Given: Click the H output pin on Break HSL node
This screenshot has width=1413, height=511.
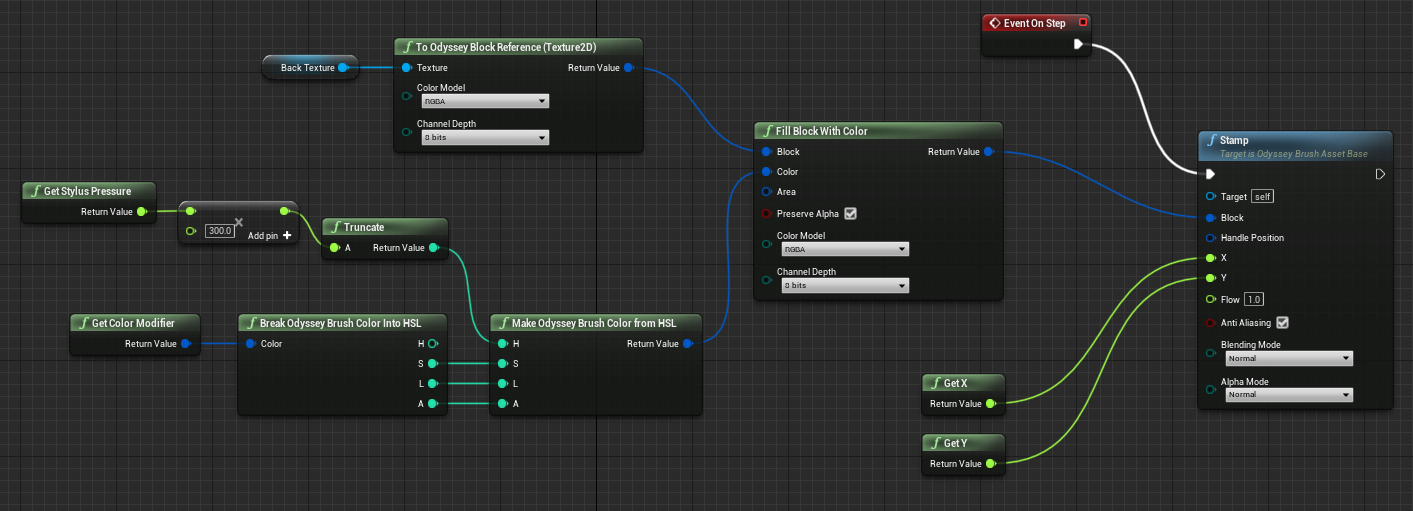Looking at the screenshot, I should point(433,344).
